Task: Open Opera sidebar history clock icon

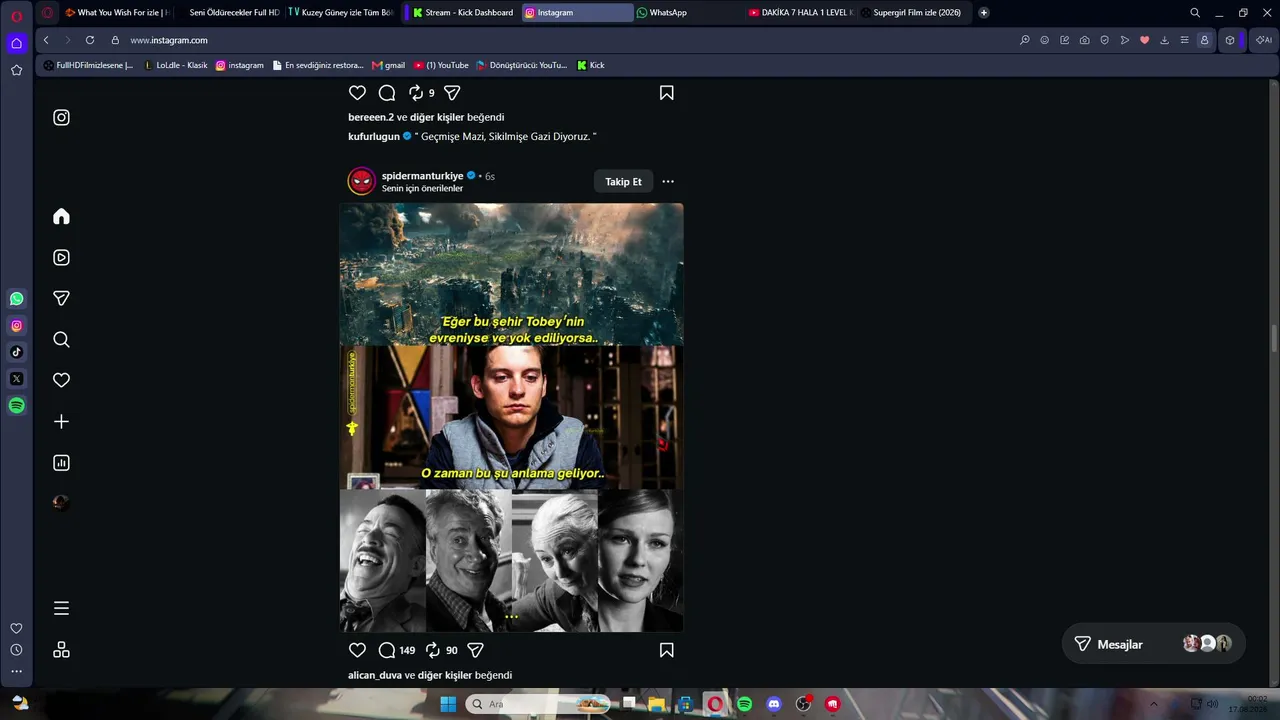Action: pyautogui.click(x=16, y=650)
